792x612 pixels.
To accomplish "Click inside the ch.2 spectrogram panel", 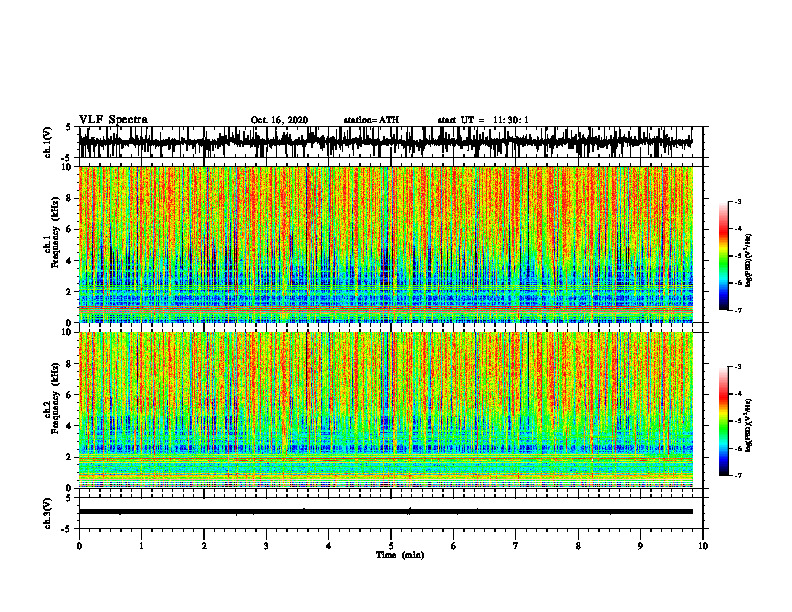I will (385, 410).
